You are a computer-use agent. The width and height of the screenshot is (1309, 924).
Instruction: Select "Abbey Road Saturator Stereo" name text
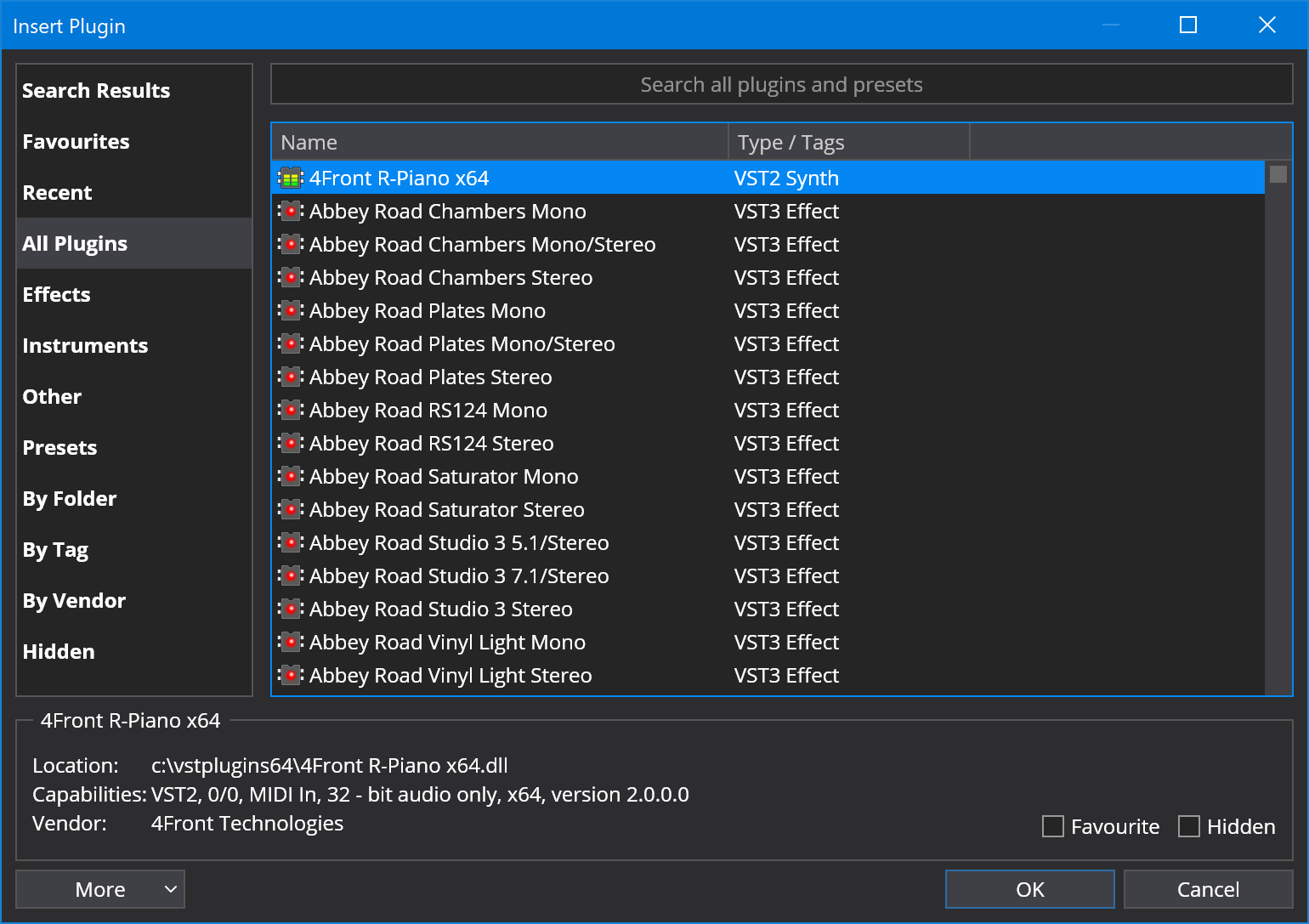point(447,509)
